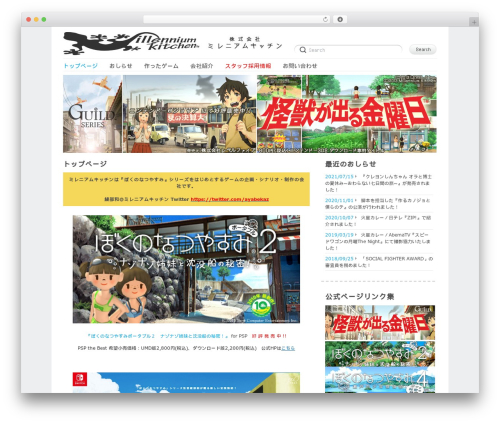Click the yellow macOS minimize dot
Image resolution: width=500 pixels, height=423 pixels.
pyautogui.click(x=36, y=19)
